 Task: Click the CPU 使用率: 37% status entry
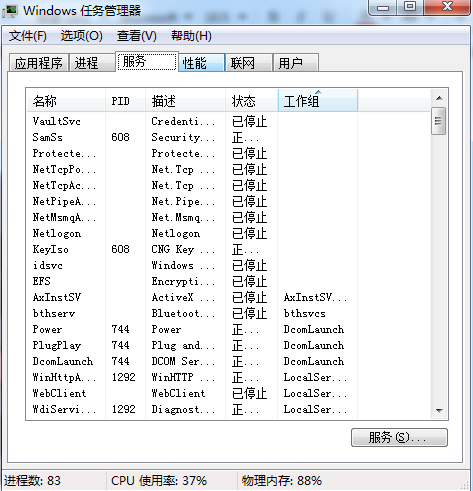pos(159,481)
